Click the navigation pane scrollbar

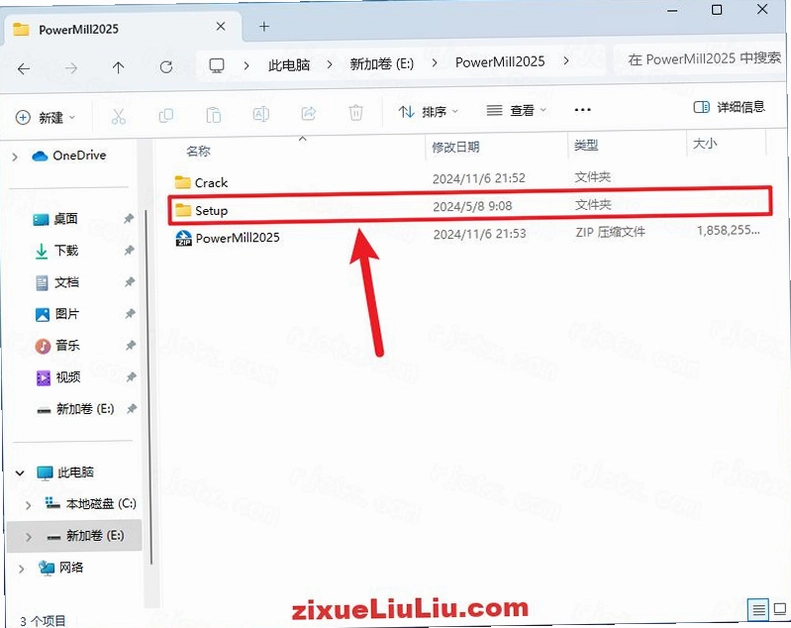[x=148, y=386]
